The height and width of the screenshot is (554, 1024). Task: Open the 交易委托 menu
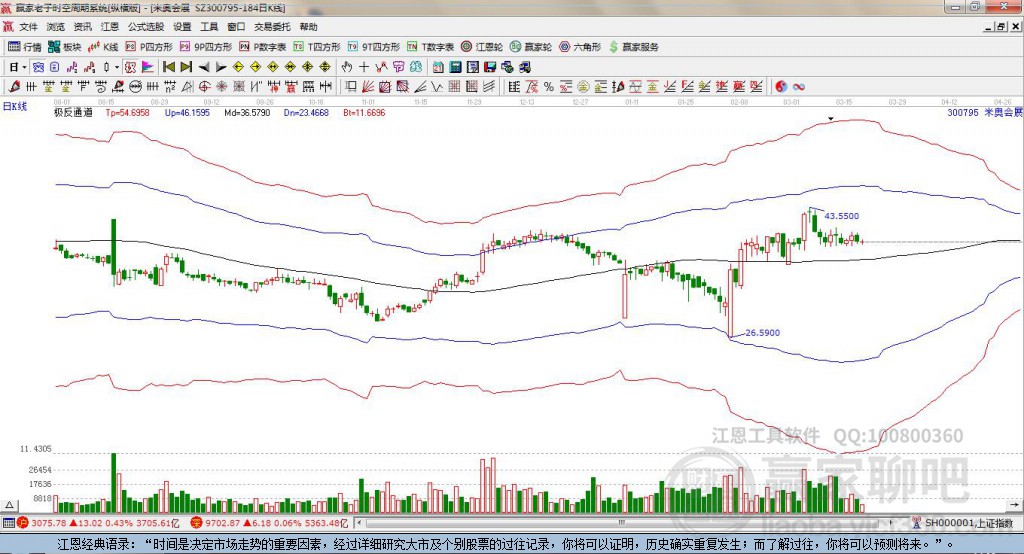pos(272,27)
